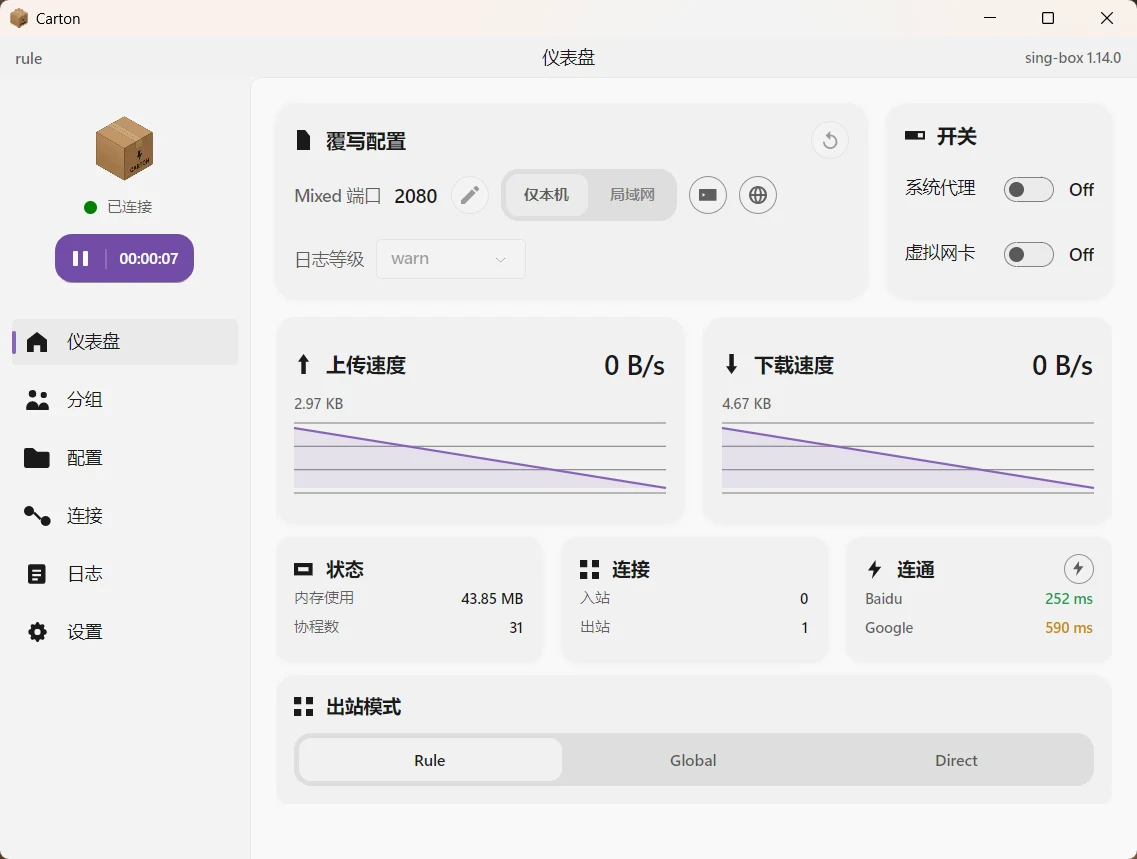Click the 出站模式 grid icon
Image resolution: width=1137 pixels, height=859 pixels.
pos(303,707)
